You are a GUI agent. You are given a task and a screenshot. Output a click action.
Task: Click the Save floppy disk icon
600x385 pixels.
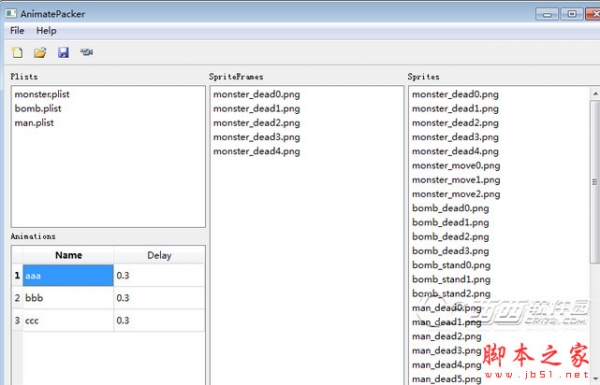(63, 52)
